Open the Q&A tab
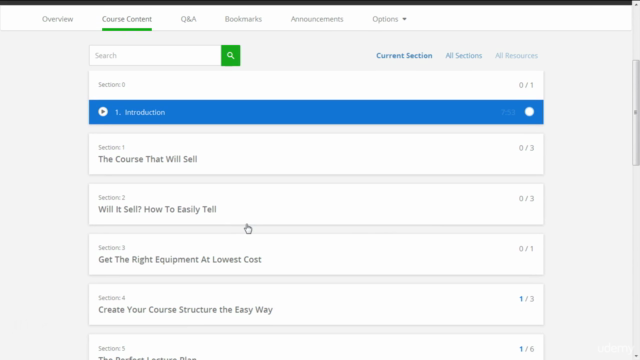 (189, 19)
